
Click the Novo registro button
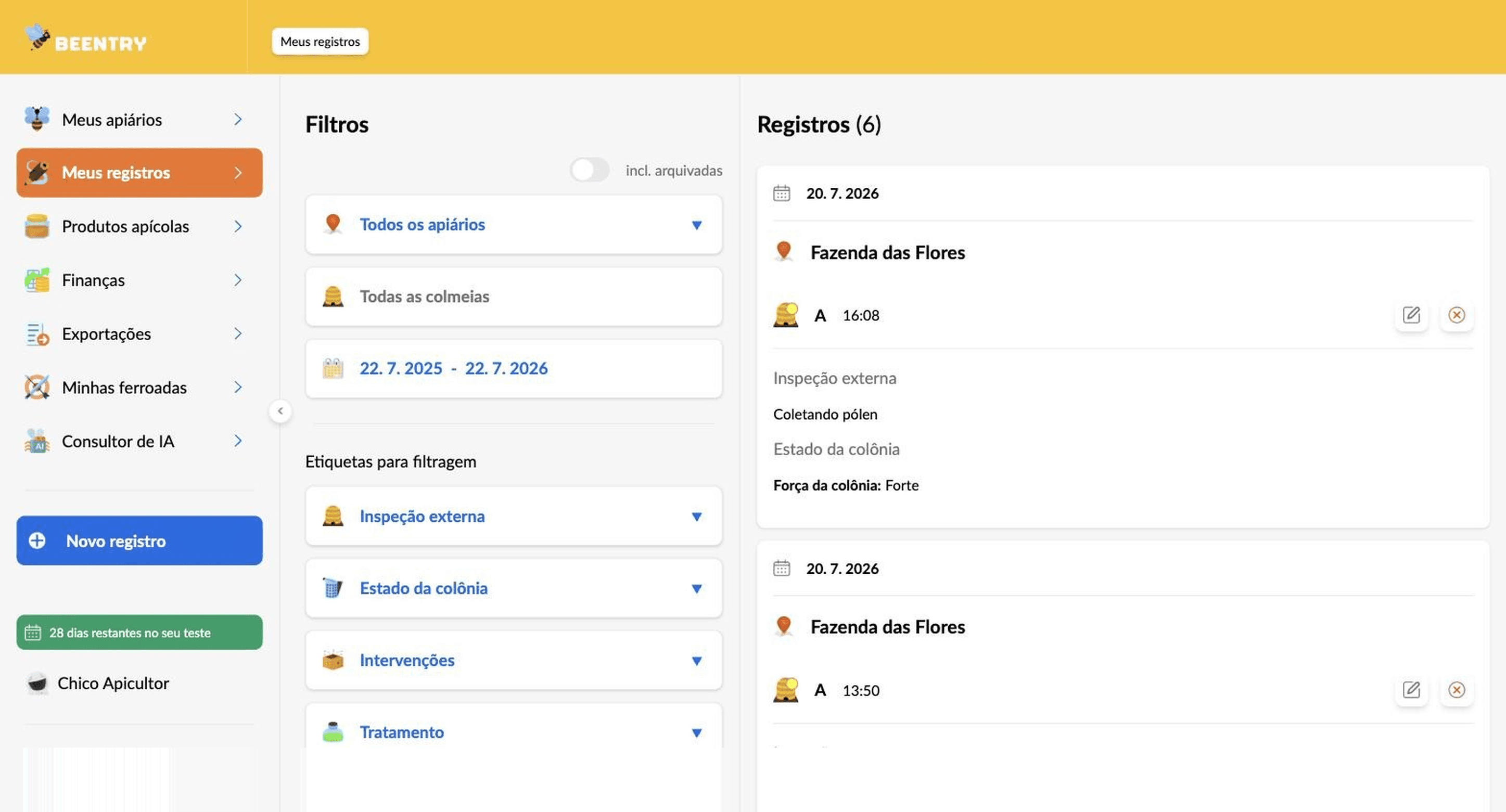pos(139,541)
